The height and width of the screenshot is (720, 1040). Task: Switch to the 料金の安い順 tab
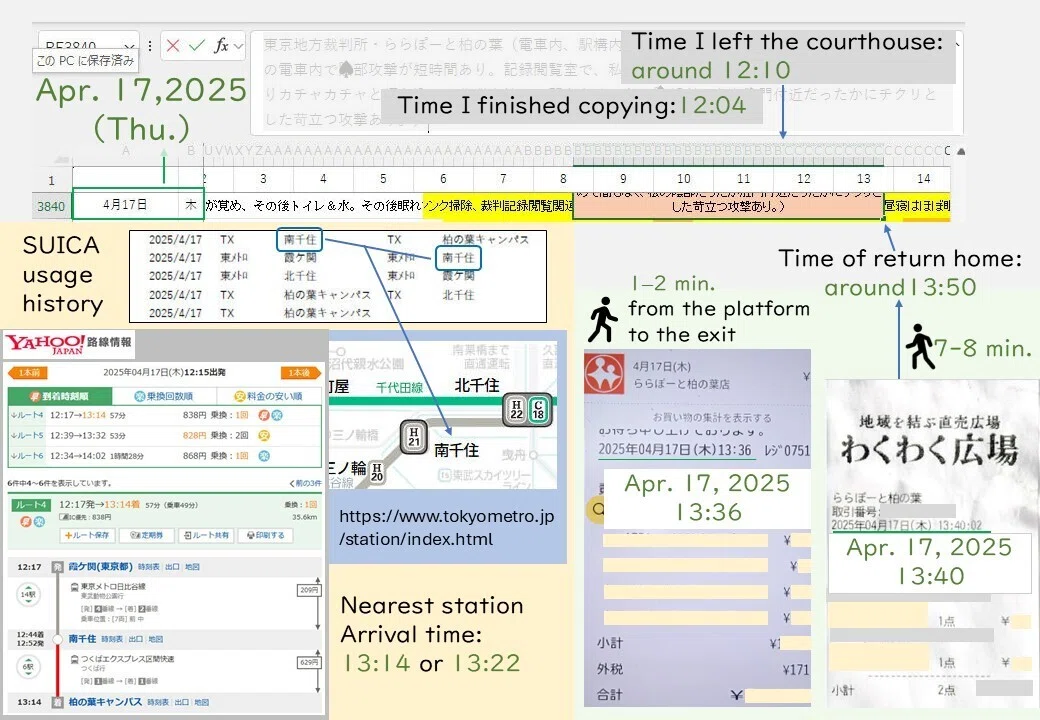(269, 396)
